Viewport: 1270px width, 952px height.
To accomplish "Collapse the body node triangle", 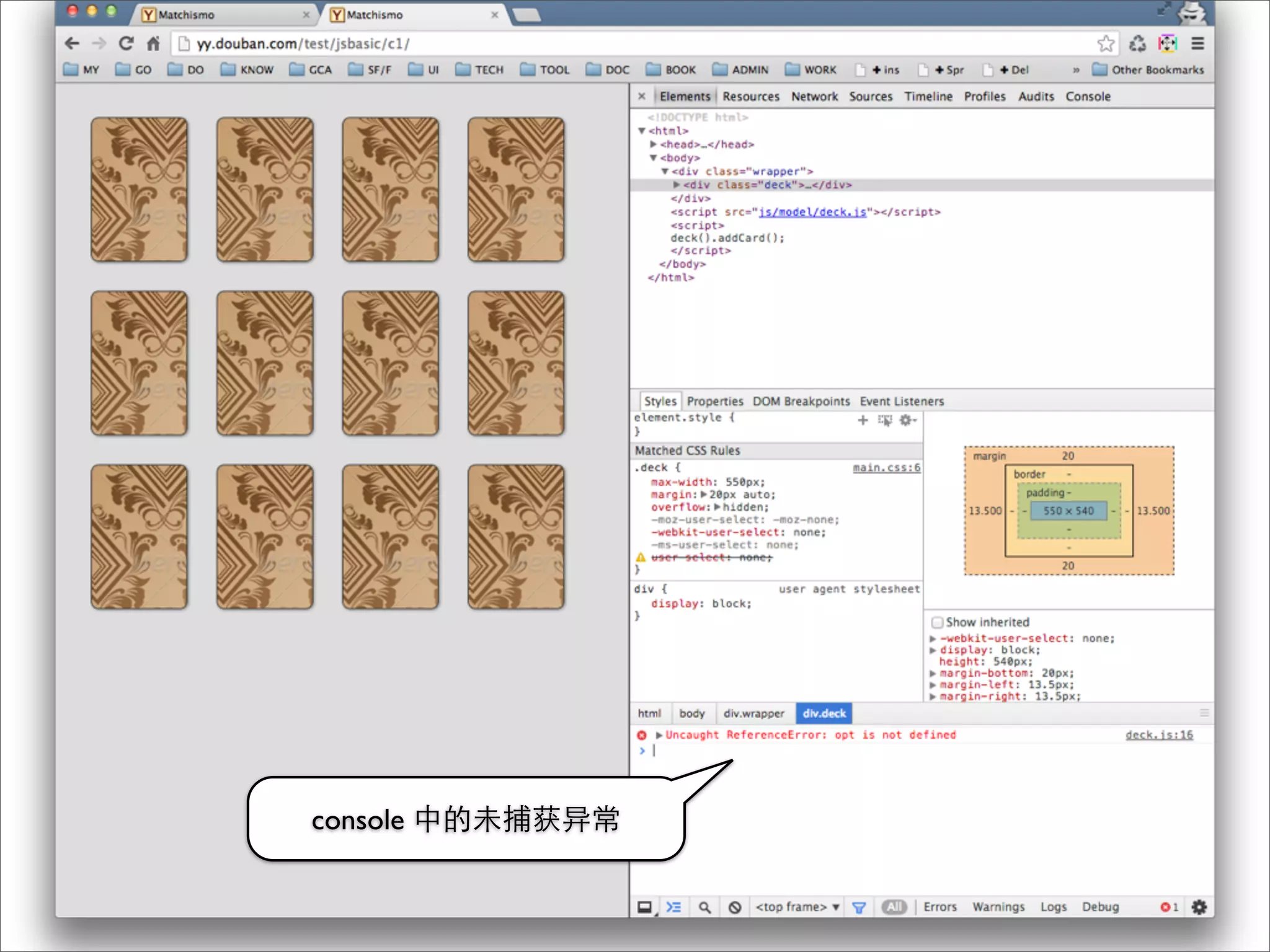I will coord(653,157).
